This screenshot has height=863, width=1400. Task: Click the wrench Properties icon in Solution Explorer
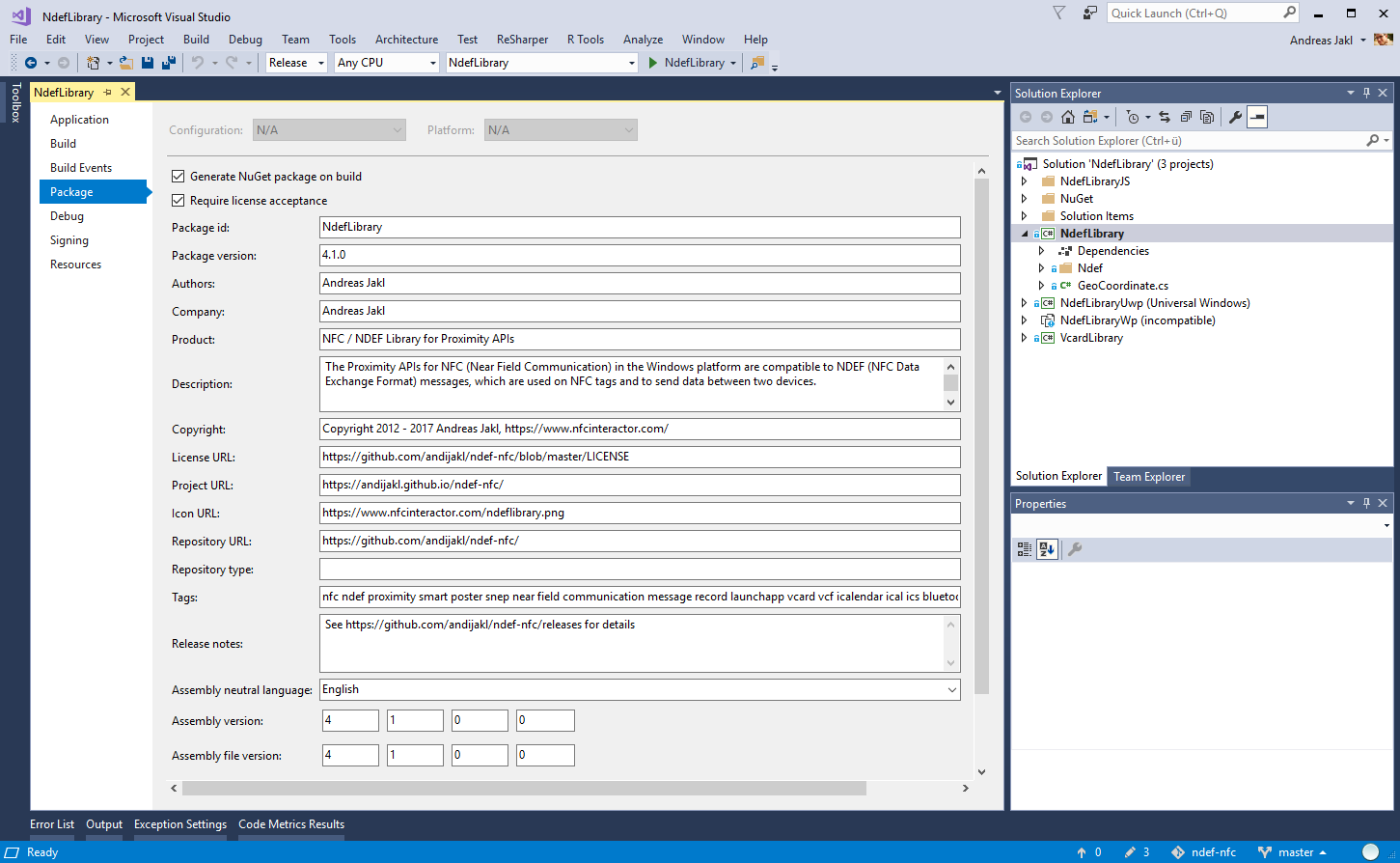coord(1235,117)
